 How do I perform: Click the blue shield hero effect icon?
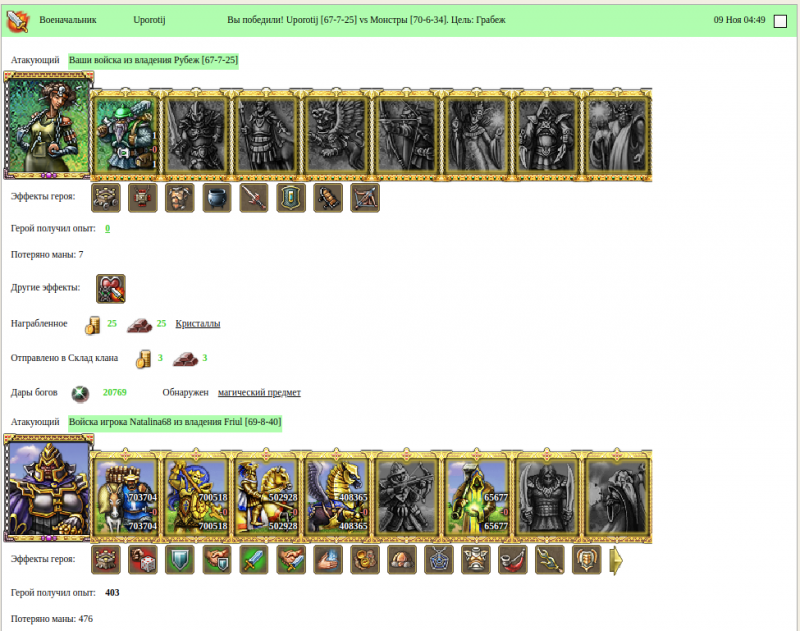point(180,560)
